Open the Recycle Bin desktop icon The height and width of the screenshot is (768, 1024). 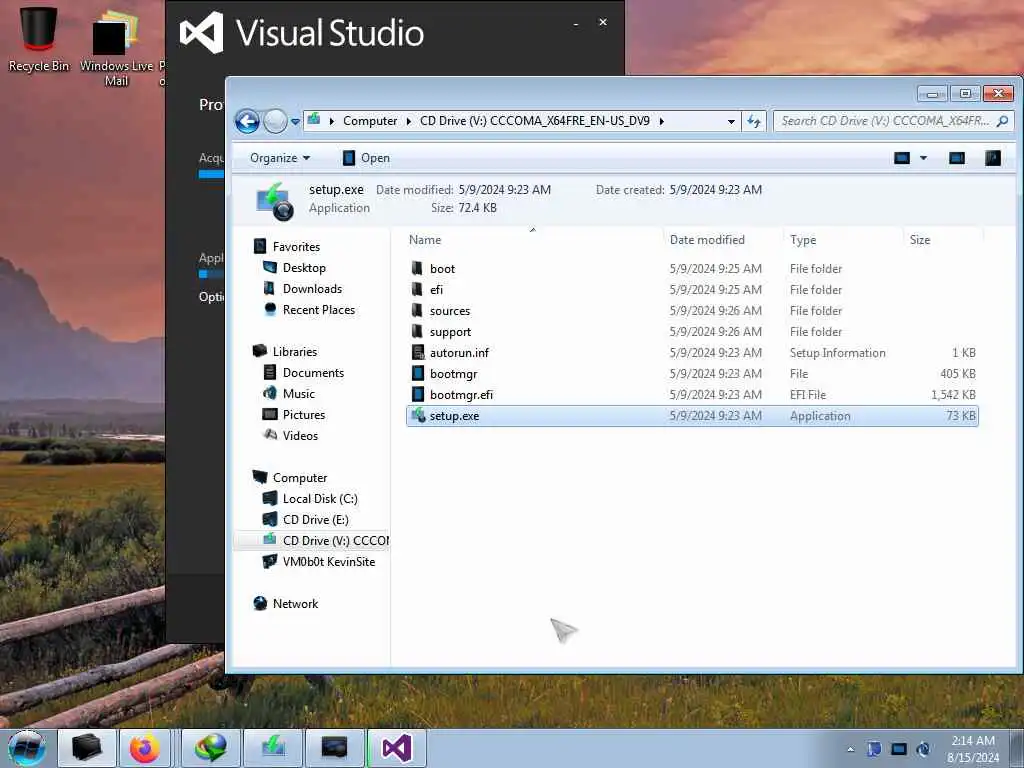point(39,37)
